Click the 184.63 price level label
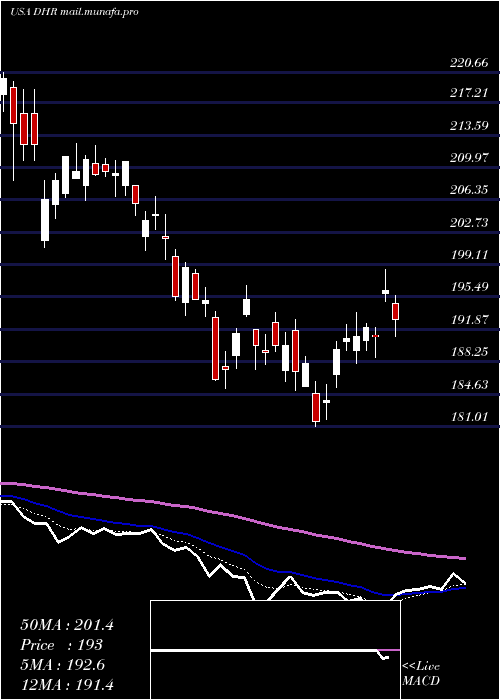This screenshot has width=500, height=700. coord(469,384)
